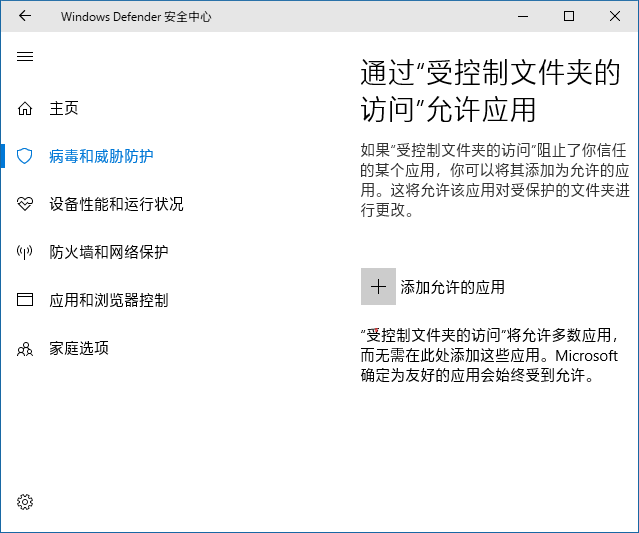The height and width of the screenshot is (533, 639).
Task: Click the heart icon for device health
Action: (25, 204)
